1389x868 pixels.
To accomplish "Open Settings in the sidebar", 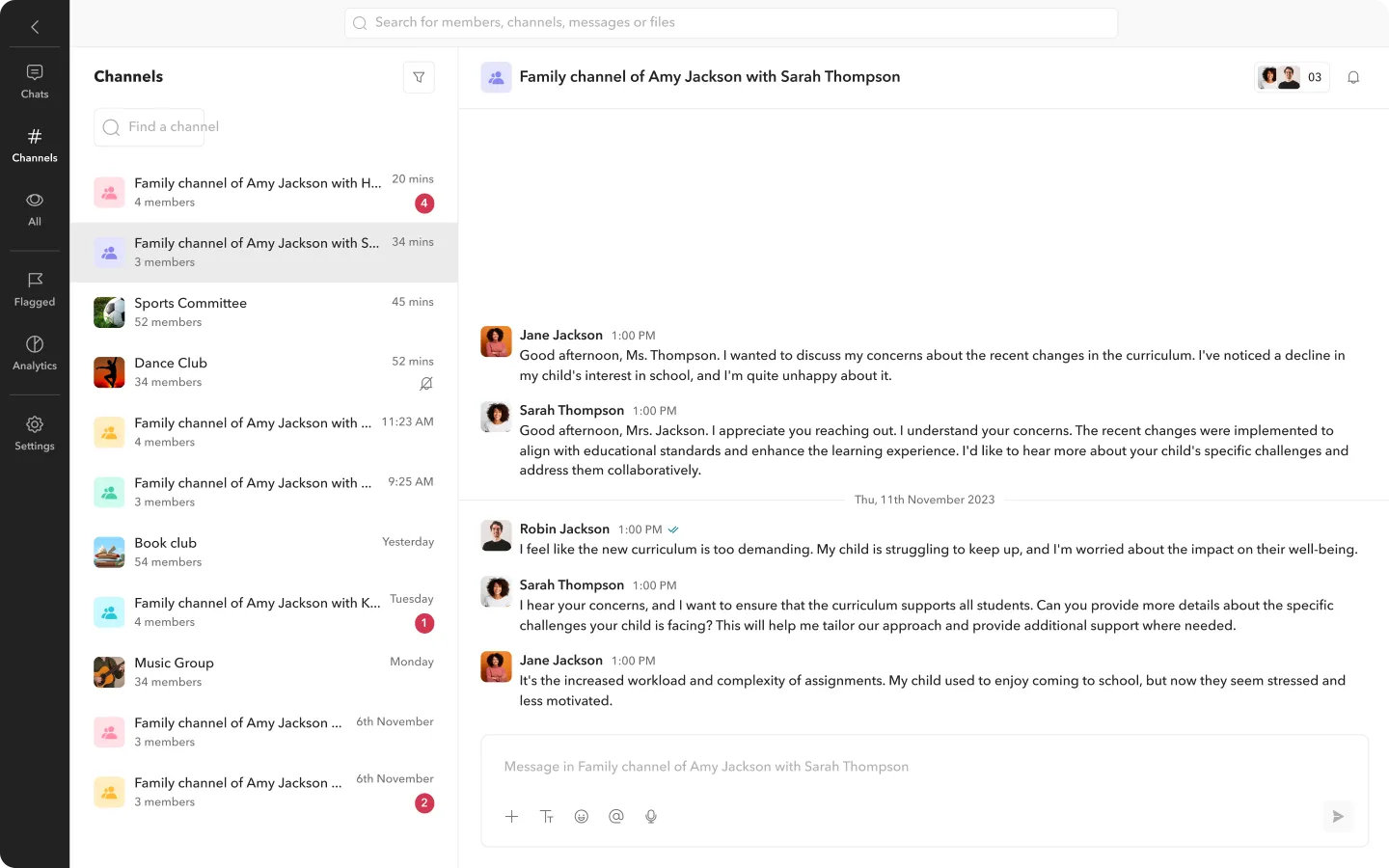I will pyautogui.click(x=35, y=433).
